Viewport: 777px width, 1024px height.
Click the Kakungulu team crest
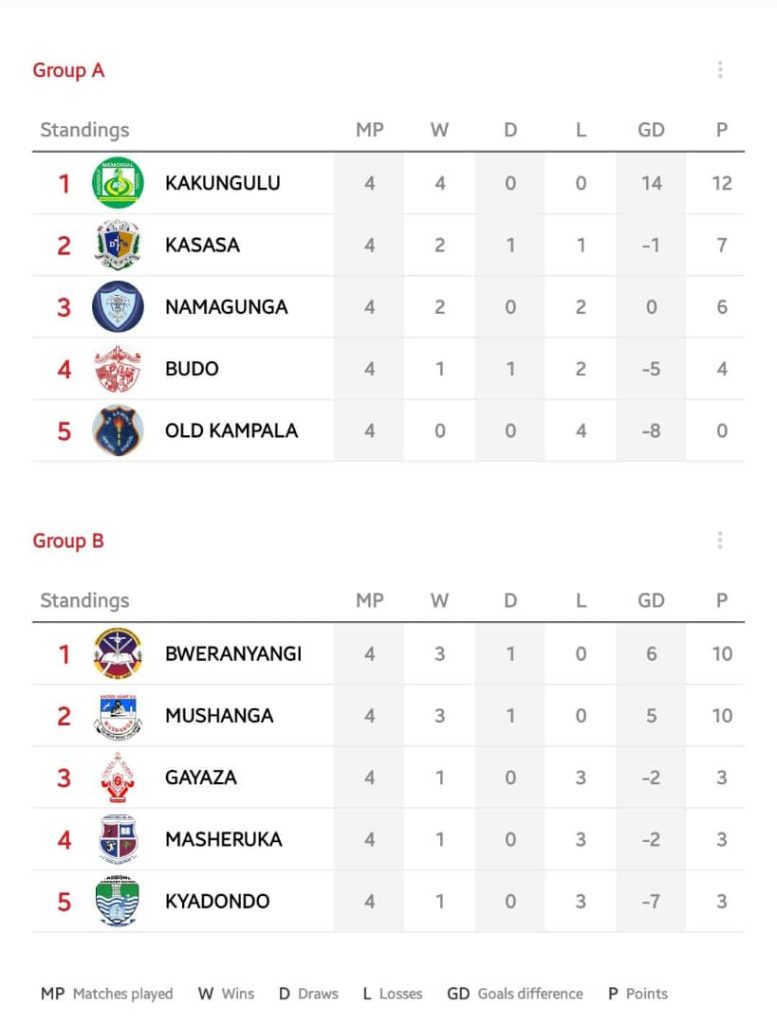118,183
